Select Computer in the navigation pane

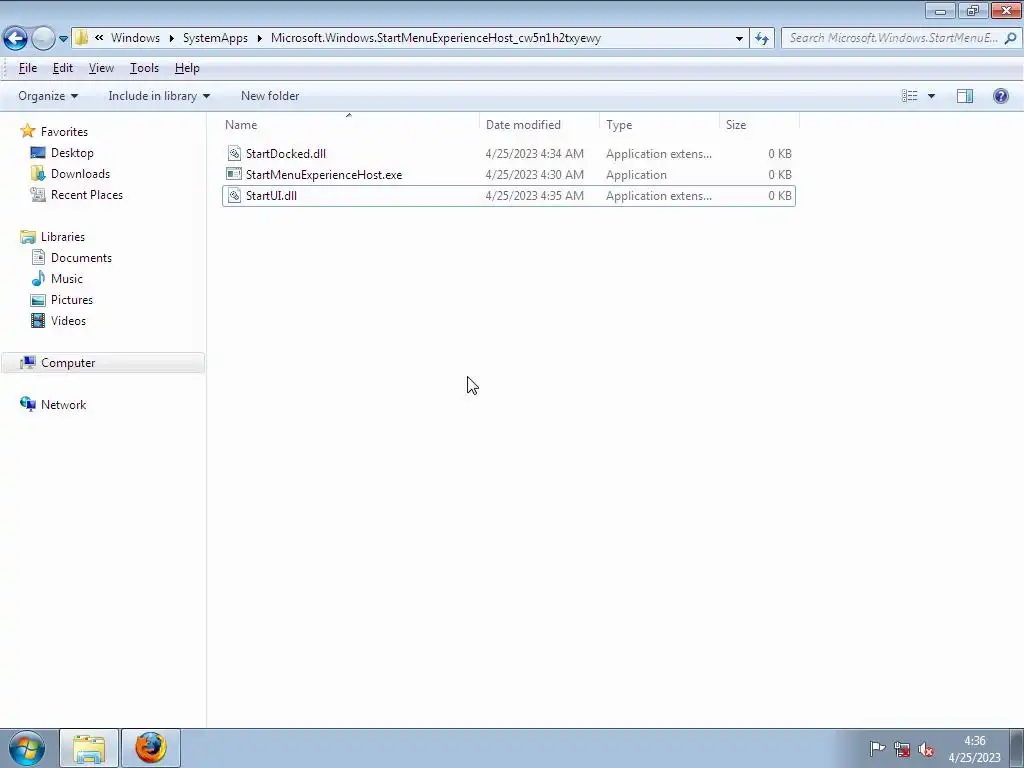pos(68,362)
